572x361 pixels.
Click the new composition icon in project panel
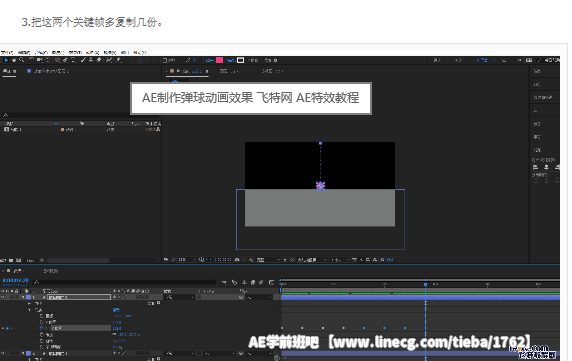tap(18, 260)
